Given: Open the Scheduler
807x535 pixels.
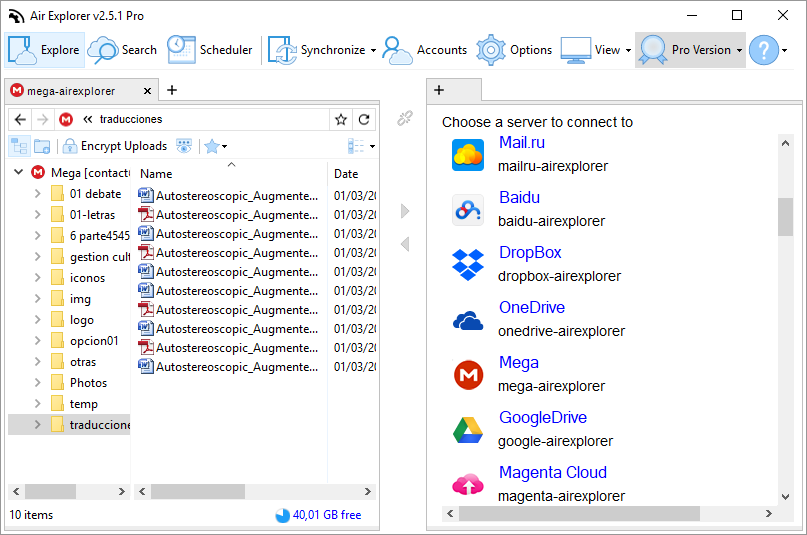Looking at the screenshot, I should point(210,50).
